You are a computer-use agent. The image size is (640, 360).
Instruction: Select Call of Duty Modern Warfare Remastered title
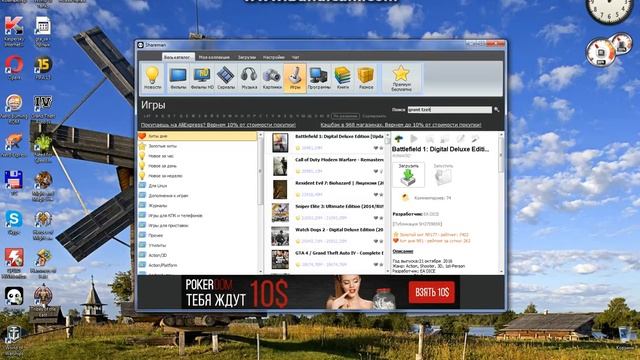point(339,160)
